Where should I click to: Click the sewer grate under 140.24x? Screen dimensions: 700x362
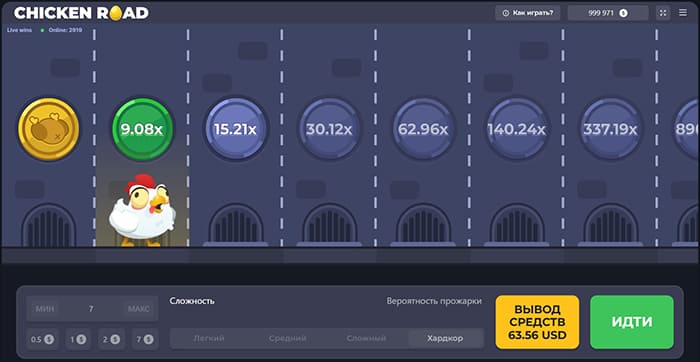coord(517,225)
